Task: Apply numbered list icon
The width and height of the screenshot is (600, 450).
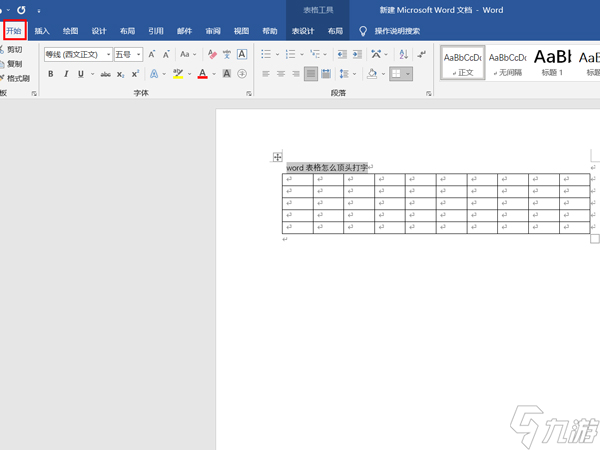Action: point(291,54)
